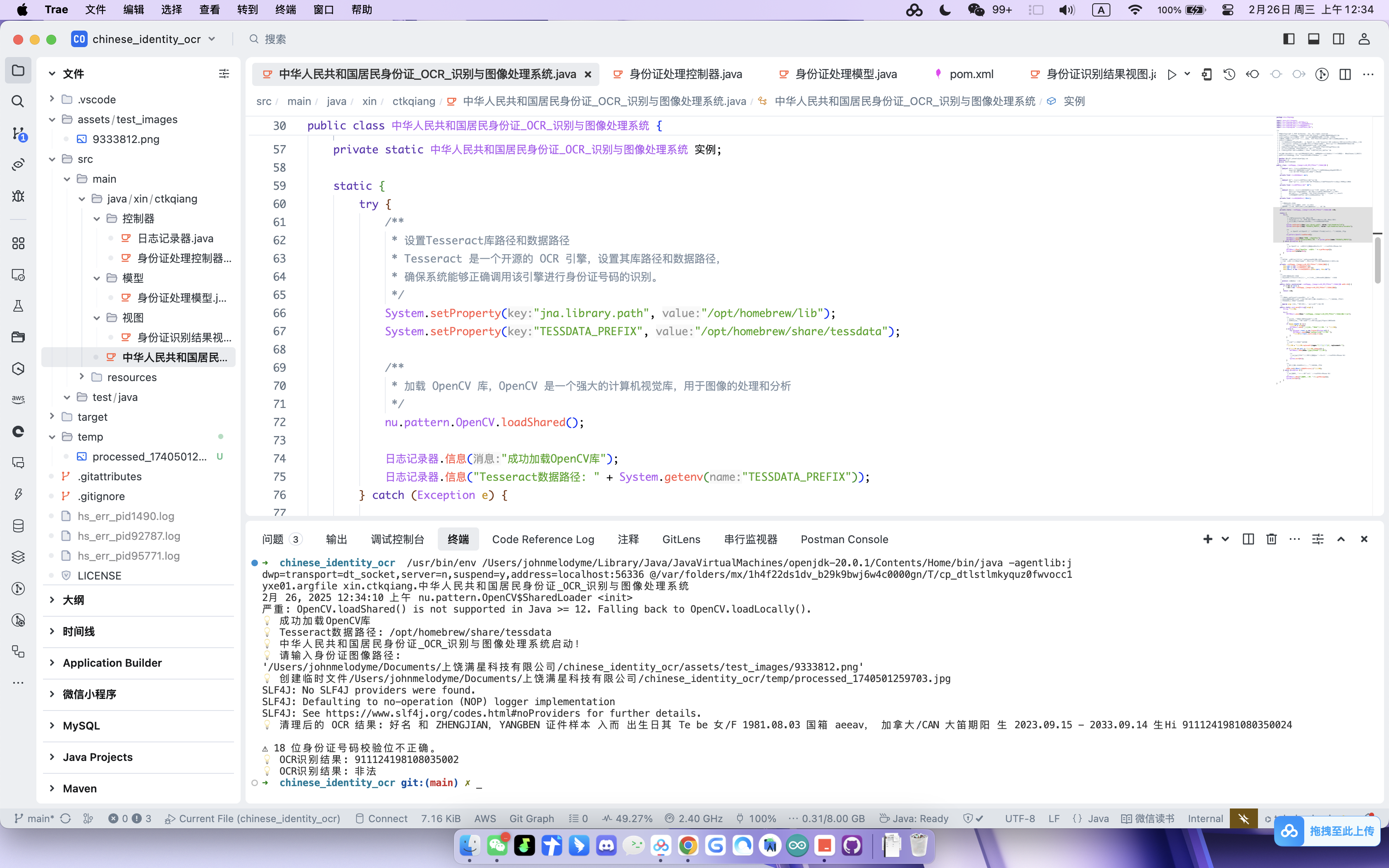1389x868 pixels.
Task: Open the Database cylinder icon
Action: point(18,525)
